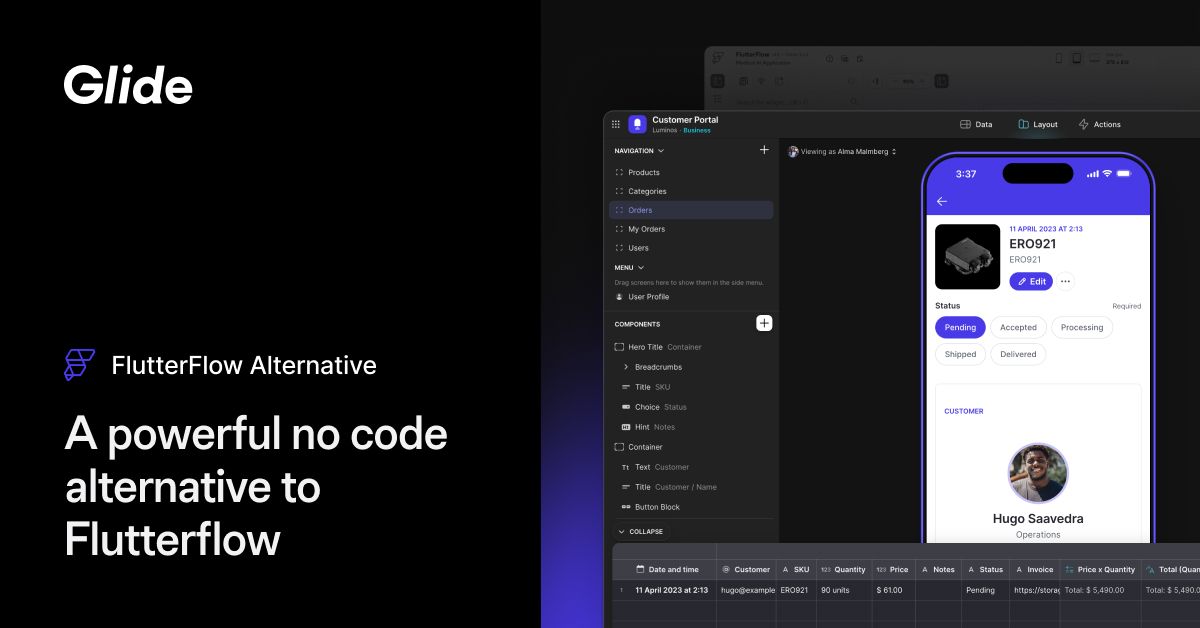Click the My Orders screen icon
The height and width of the screenshot is (628, 1200).
[619, 229]
